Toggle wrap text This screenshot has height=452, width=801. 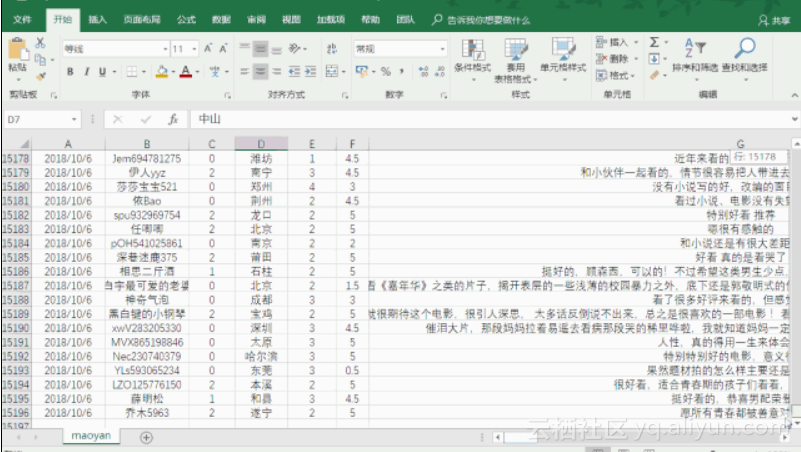tap(332, 49)
